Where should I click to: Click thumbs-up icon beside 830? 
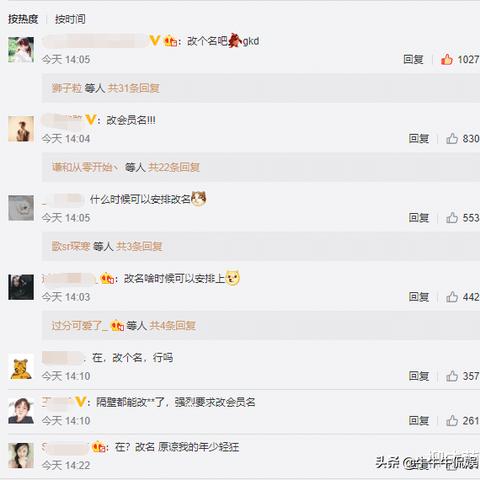coord(452,138)
